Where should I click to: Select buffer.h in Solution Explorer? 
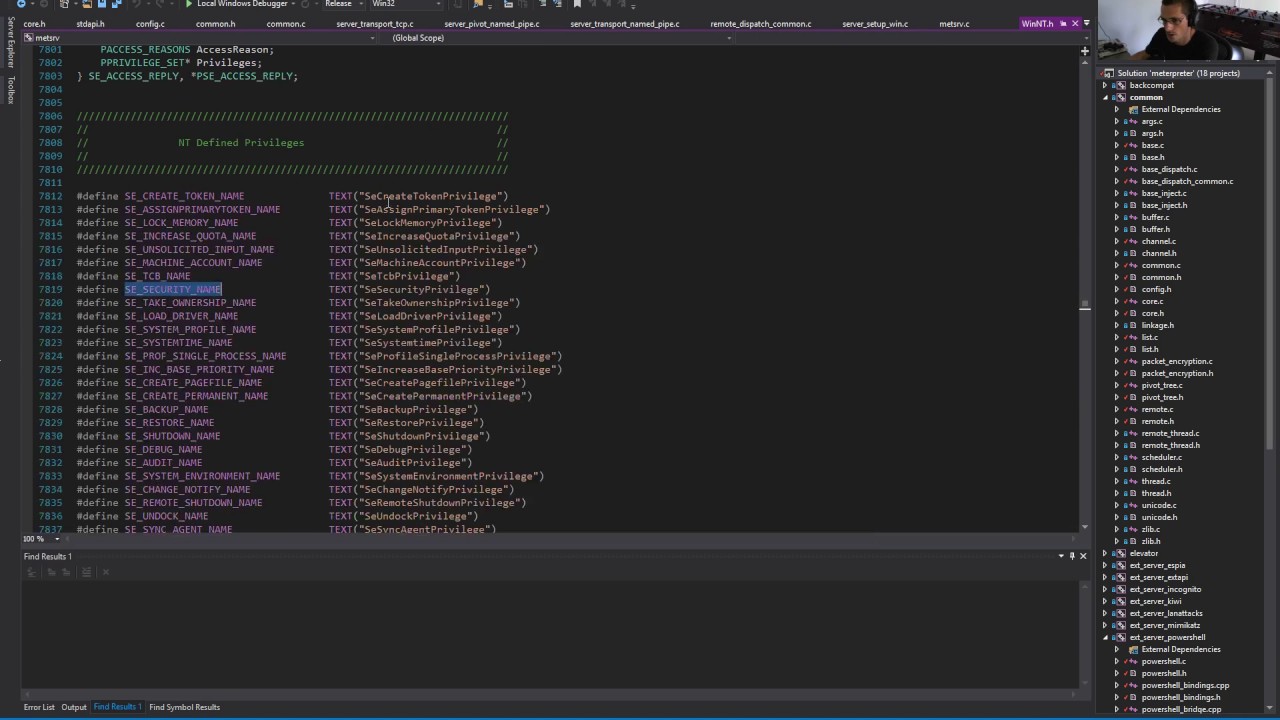click(1155, 229)
